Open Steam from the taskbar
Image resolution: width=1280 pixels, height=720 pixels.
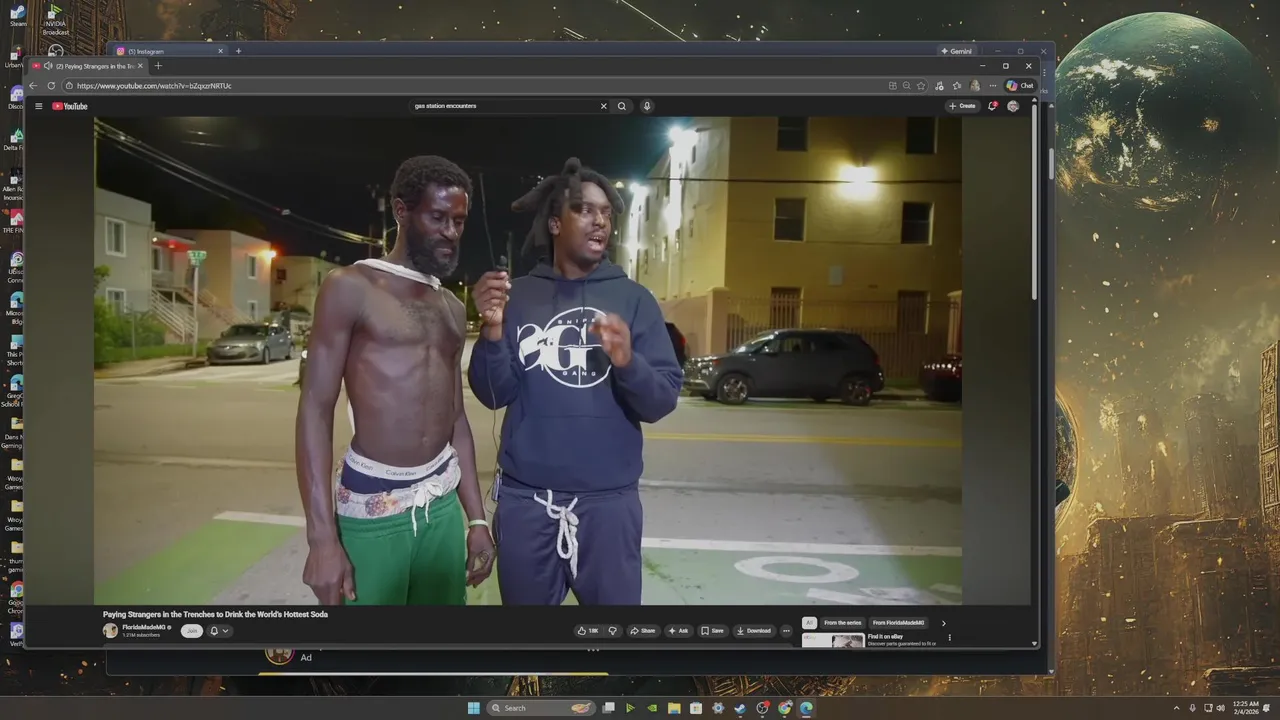click(x=740, y=708)
